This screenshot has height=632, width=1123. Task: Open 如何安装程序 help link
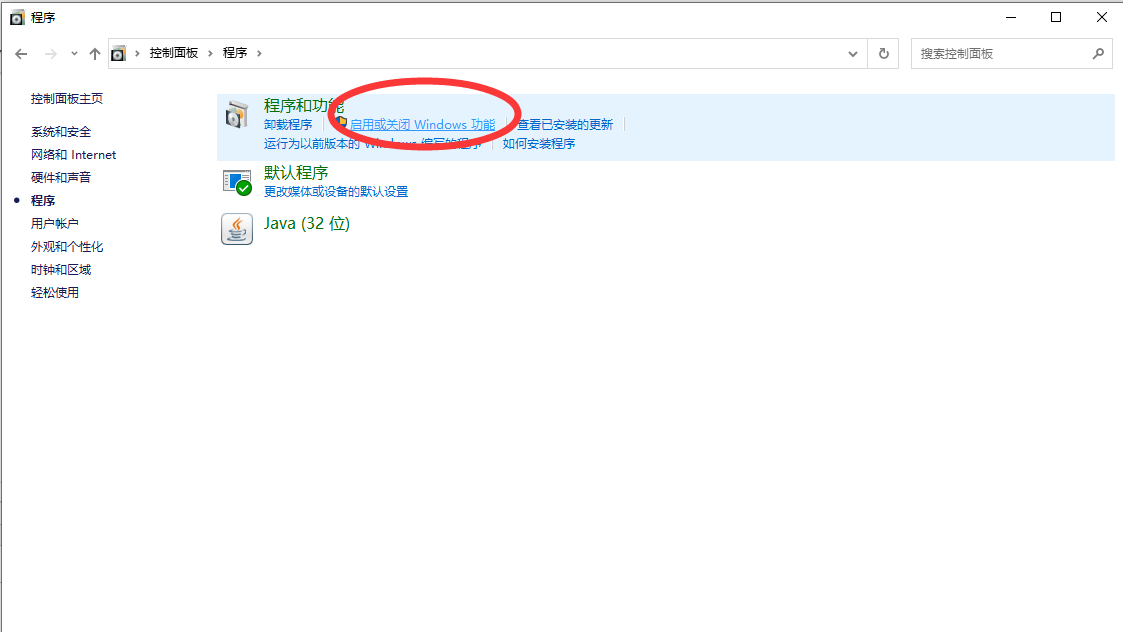539,144
